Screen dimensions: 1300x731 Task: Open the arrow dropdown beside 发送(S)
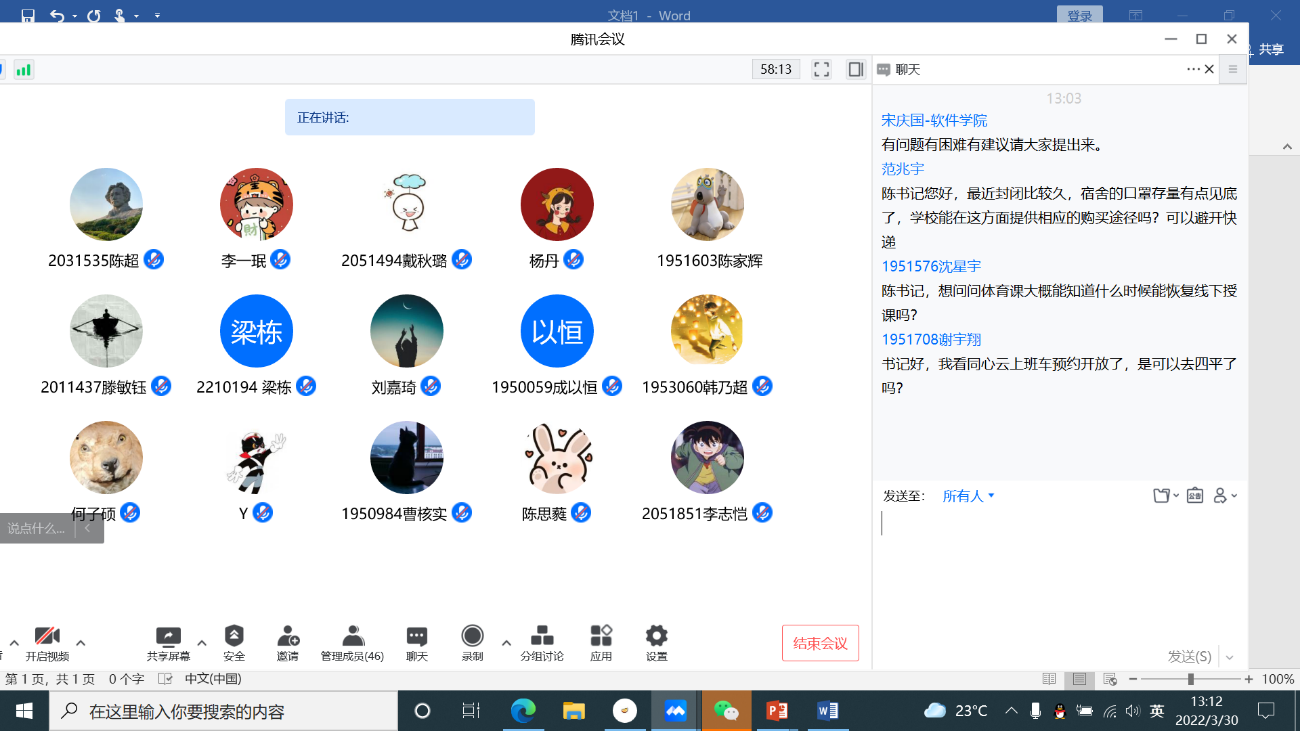pos(1230,657)
